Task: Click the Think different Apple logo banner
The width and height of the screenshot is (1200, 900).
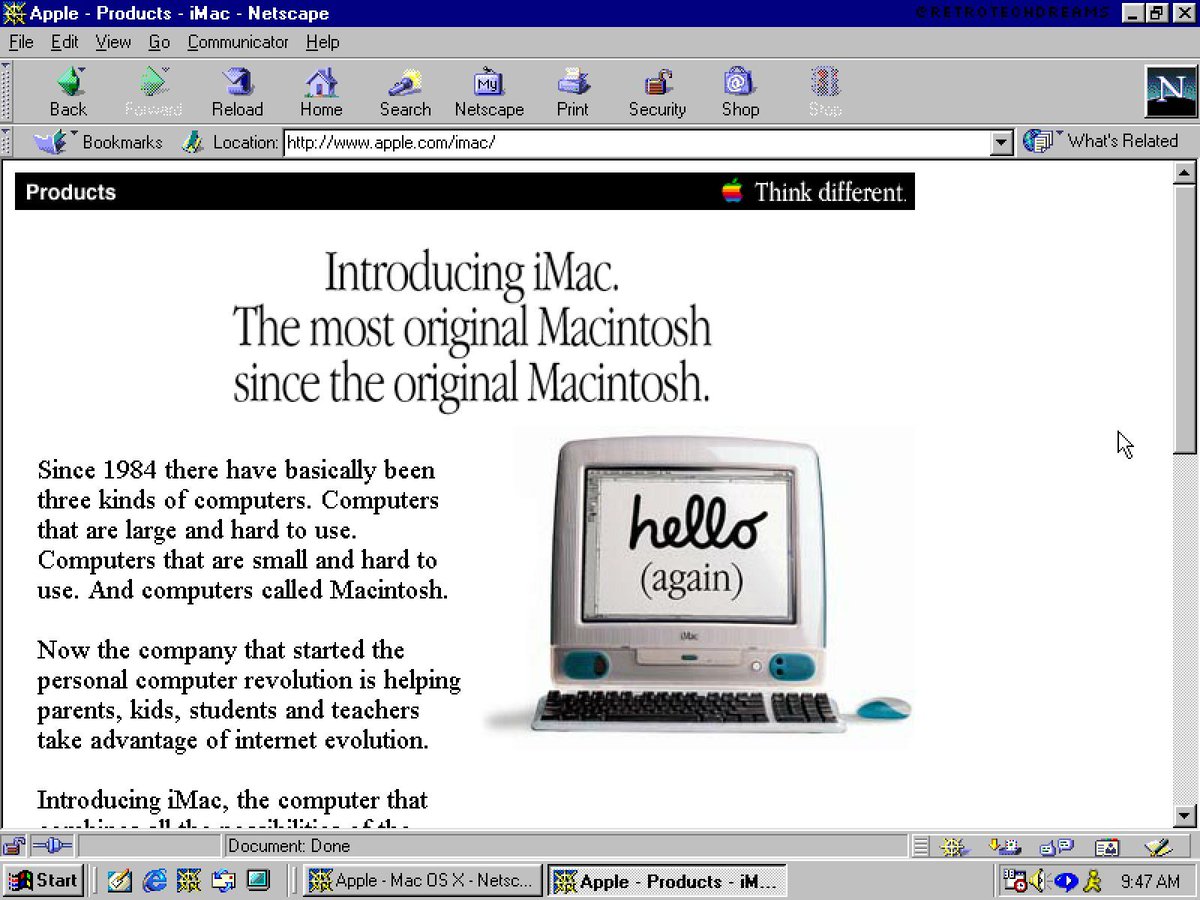Action: [x=813, y=192]
